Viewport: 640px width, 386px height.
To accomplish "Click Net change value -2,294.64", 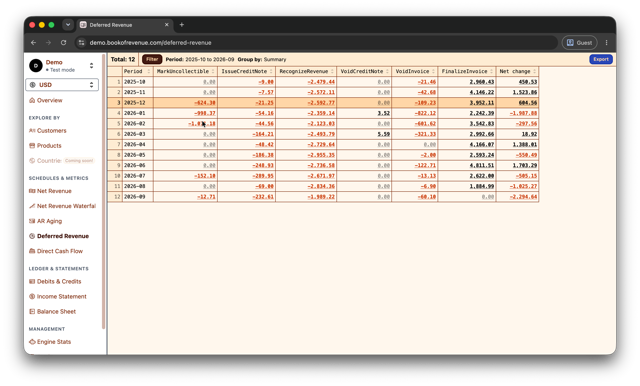I will pos(524,197).
